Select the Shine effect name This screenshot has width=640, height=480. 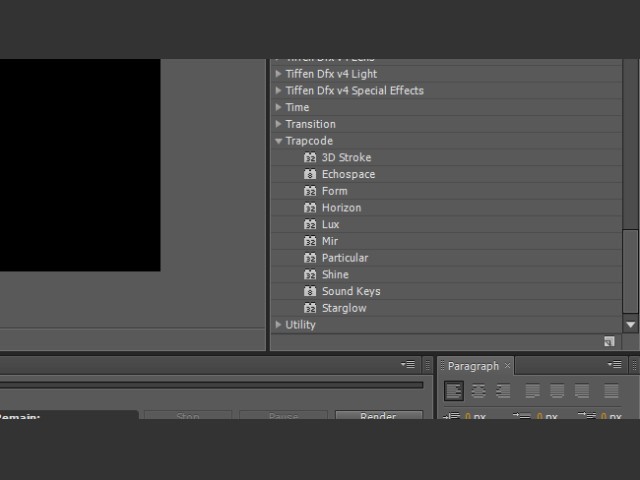335,274
